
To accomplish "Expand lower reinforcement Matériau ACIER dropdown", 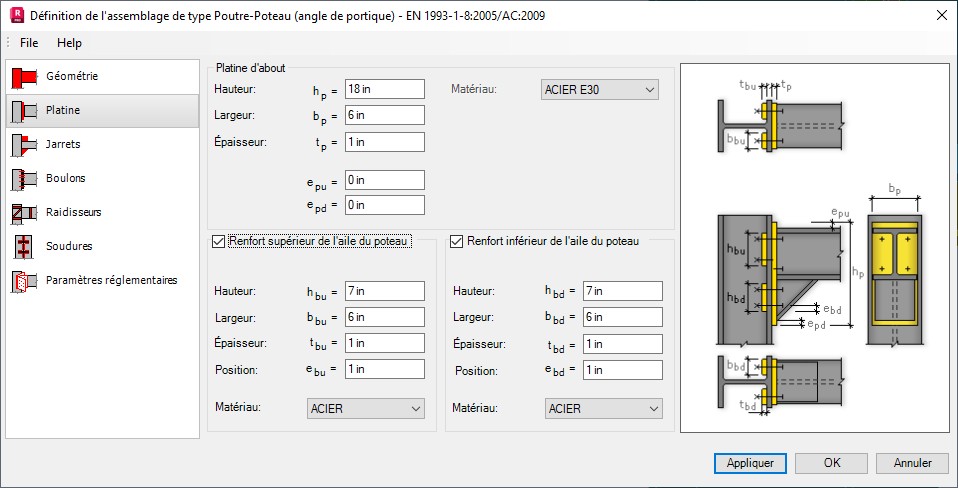I will pyautogui.click(x=603, y=408).
